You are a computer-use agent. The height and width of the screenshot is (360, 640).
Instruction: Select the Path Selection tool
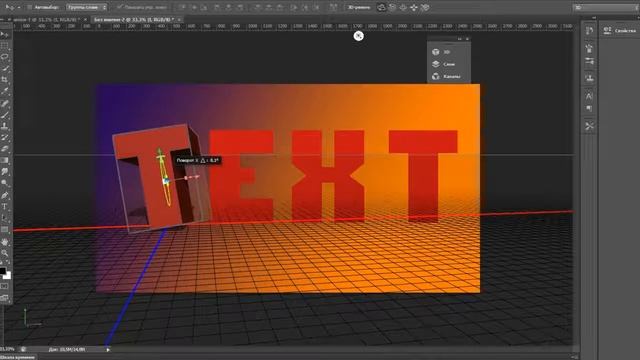(4, 218)
